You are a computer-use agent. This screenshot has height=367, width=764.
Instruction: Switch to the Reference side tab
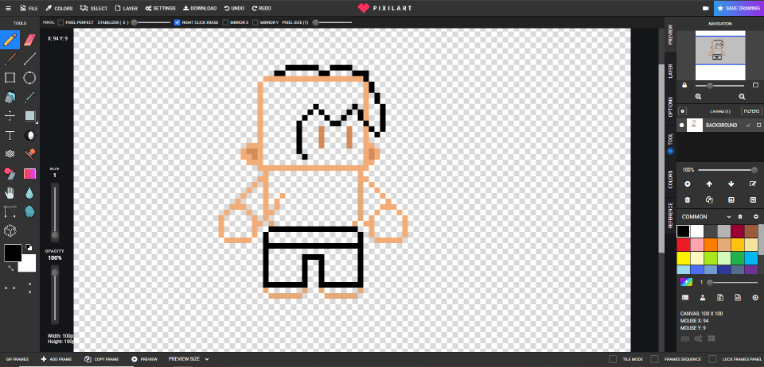tap(670, 216)
